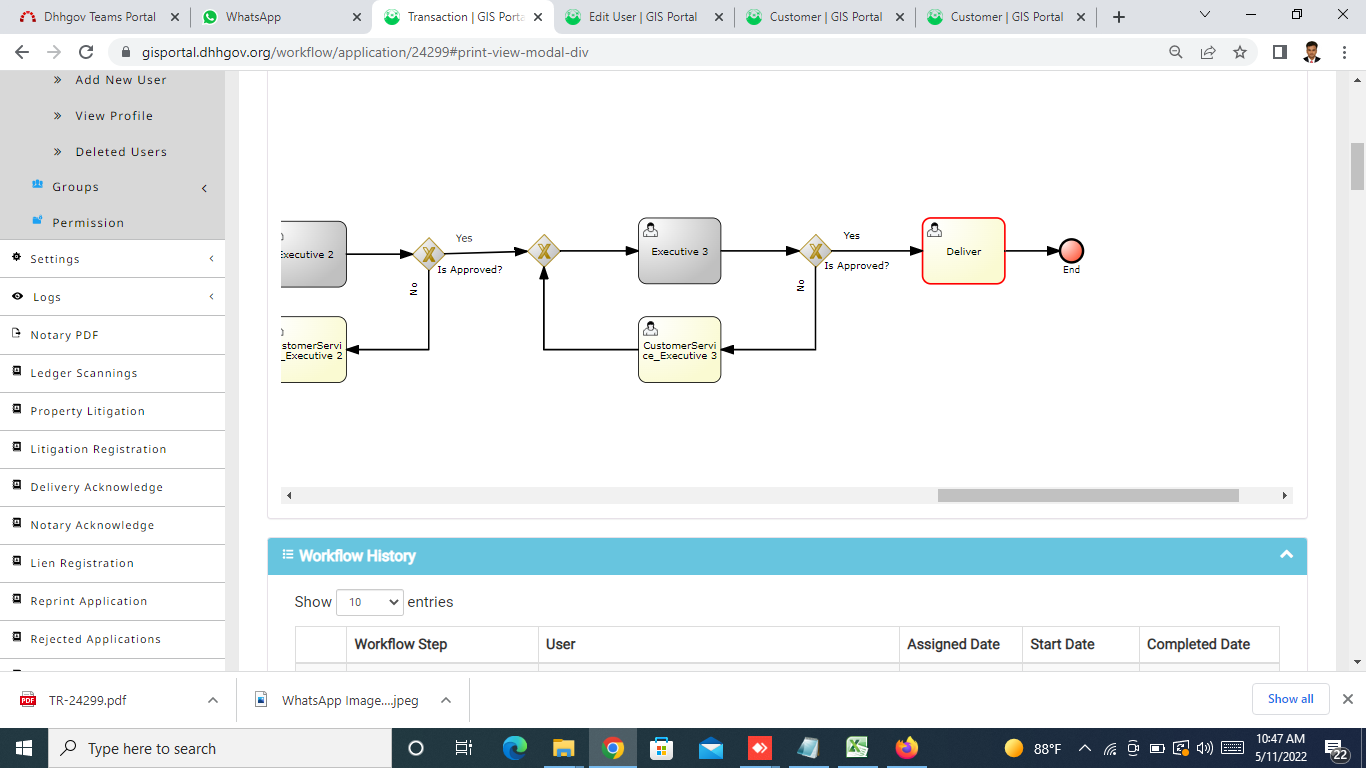
Task: Open notification center in system tray
Action: coord(1338,748)
